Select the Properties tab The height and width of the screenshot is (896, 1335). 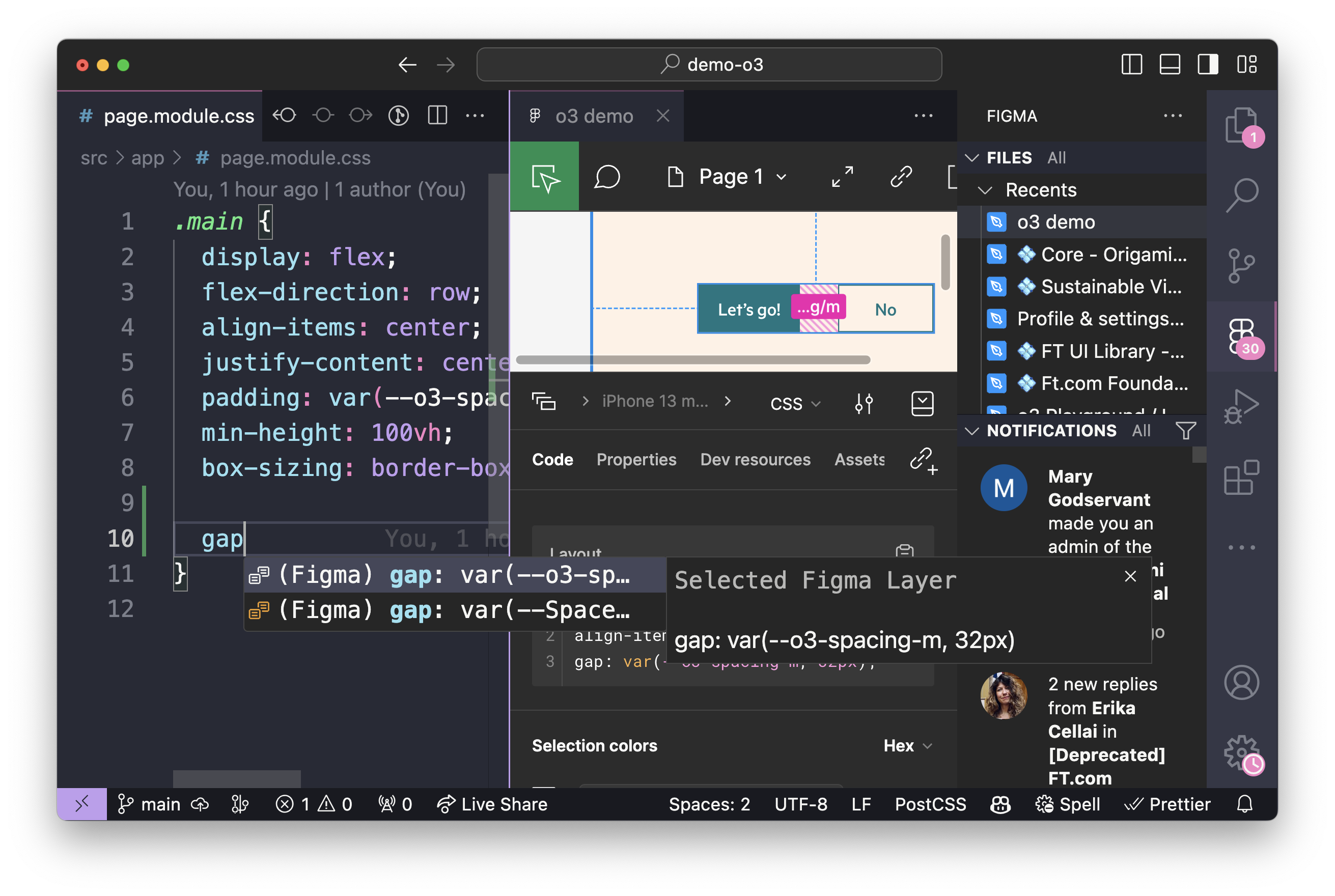tap(636, 459)
